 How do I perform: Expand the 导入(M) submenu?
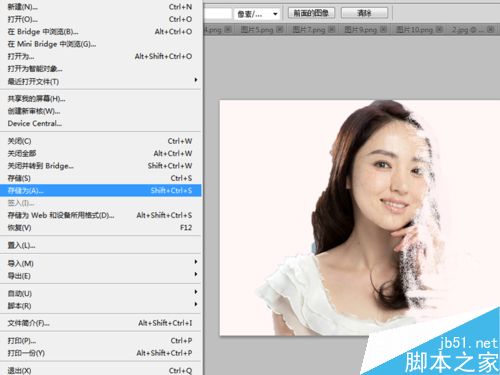pyautogui.click(x=100, y=263)
